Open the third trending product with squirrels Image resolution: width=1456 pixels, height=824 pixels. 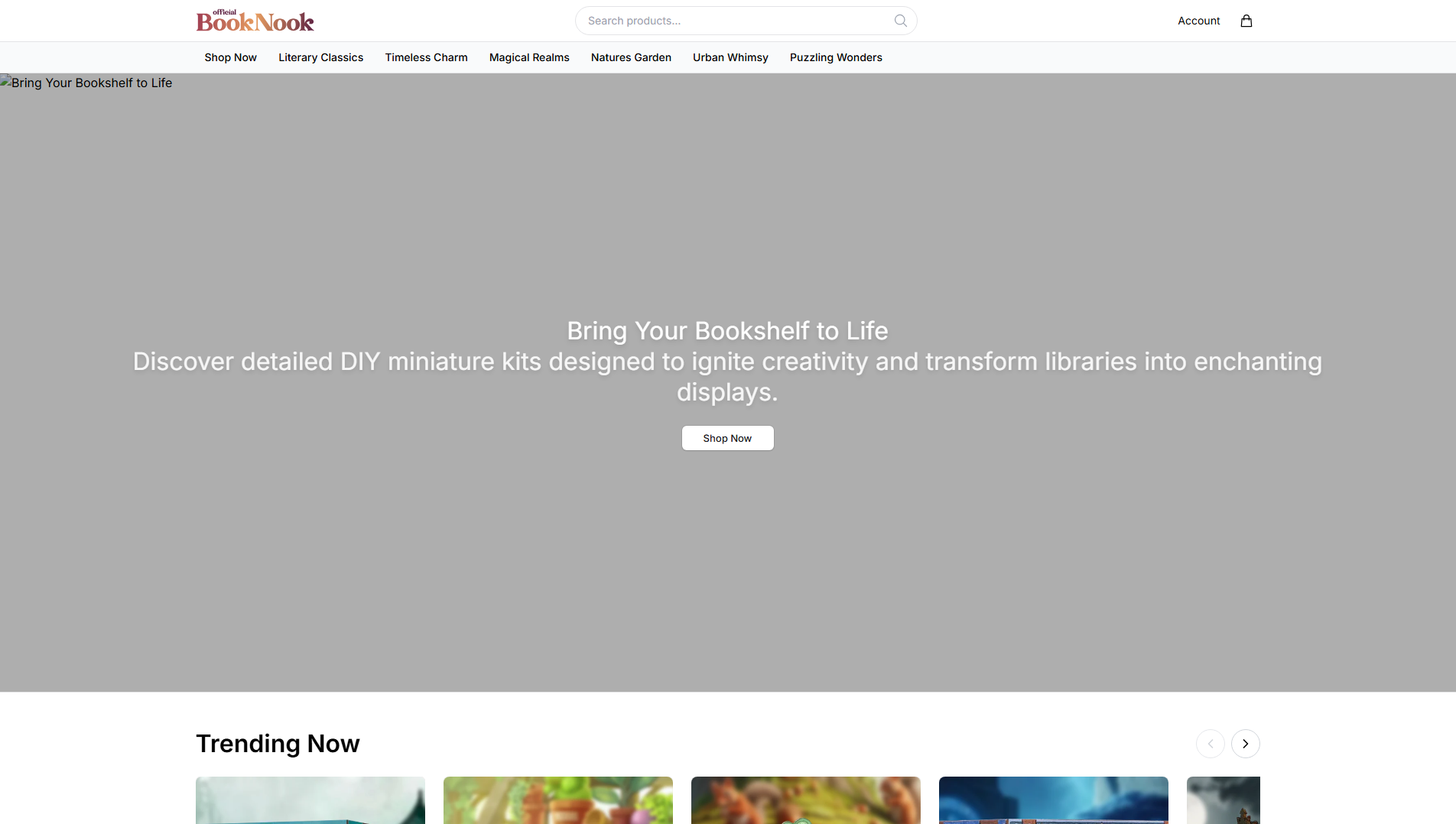coord(806,800)
